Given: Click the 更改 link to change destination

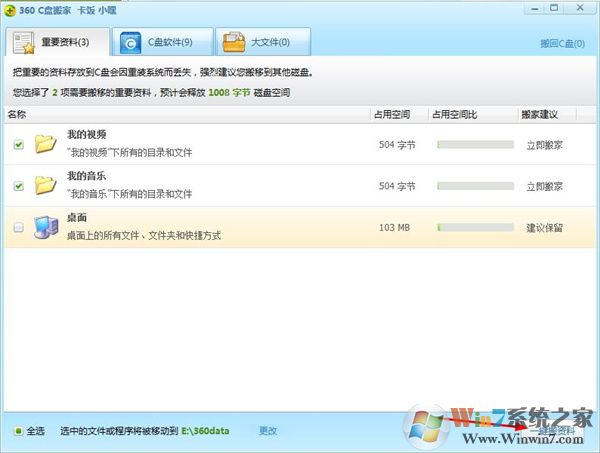Looking at the screenshot, I should pyautogui.click(x=267, y=431).
